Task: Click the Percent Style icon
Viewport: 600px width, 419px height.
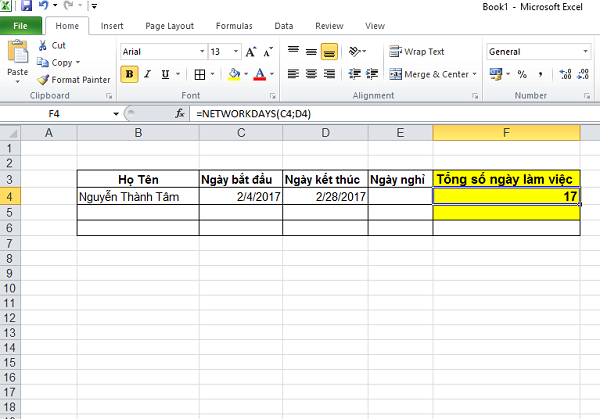Action: click(521, 74)
